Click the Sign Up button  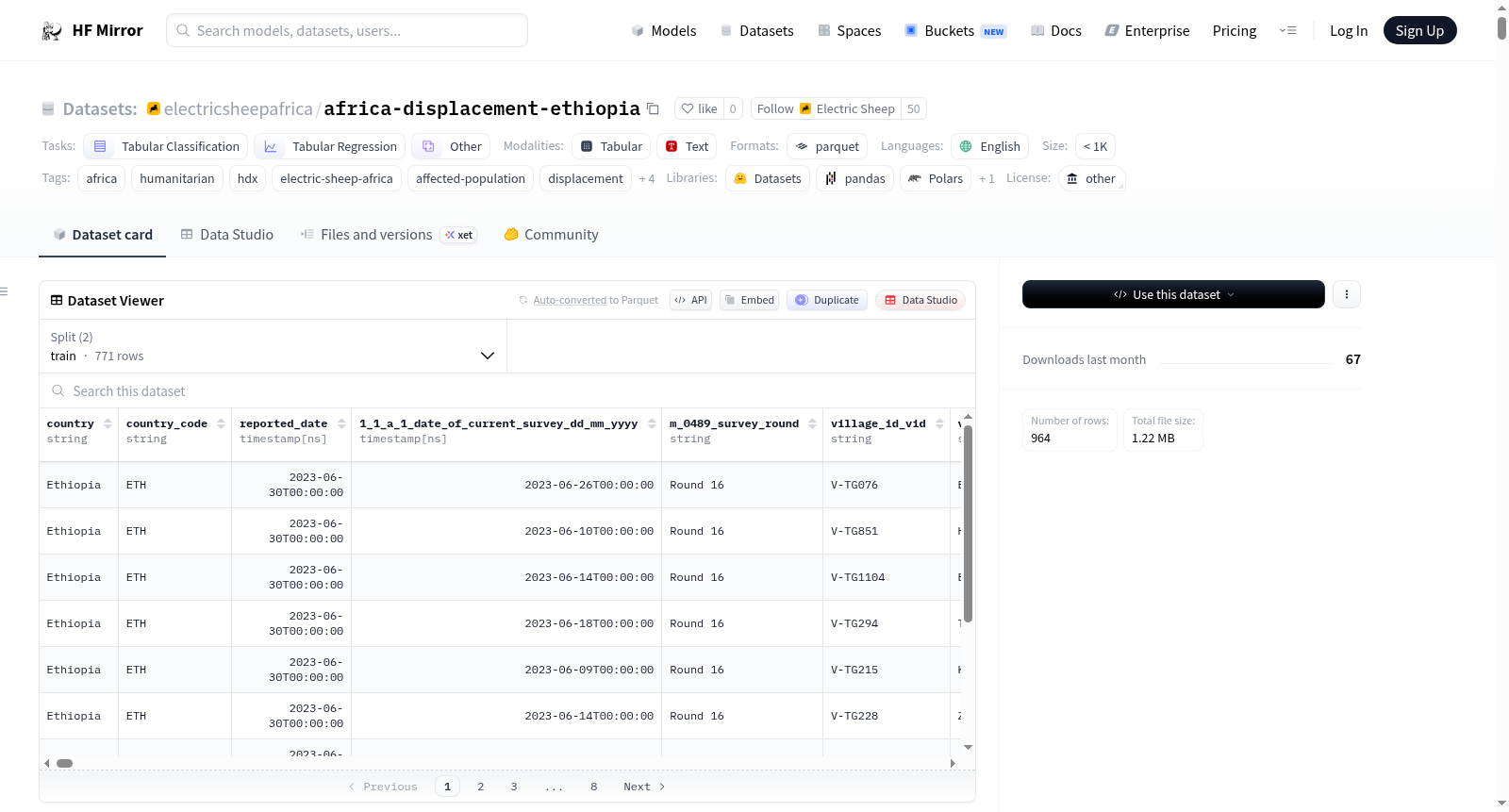pos(1419,30)
